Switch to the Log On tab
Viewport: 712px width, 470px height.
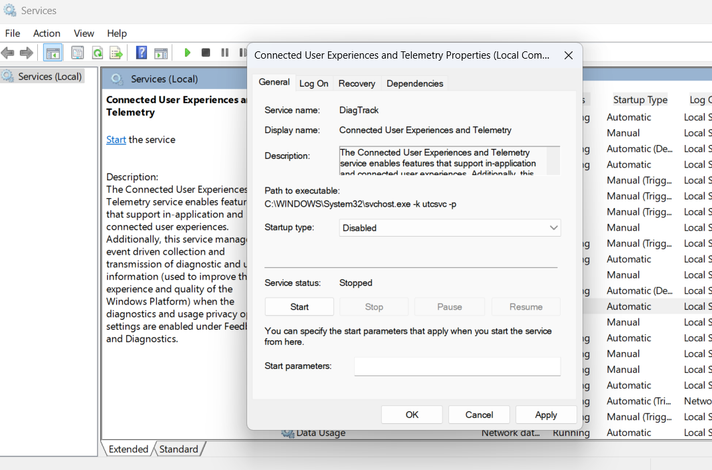point(313,83)
